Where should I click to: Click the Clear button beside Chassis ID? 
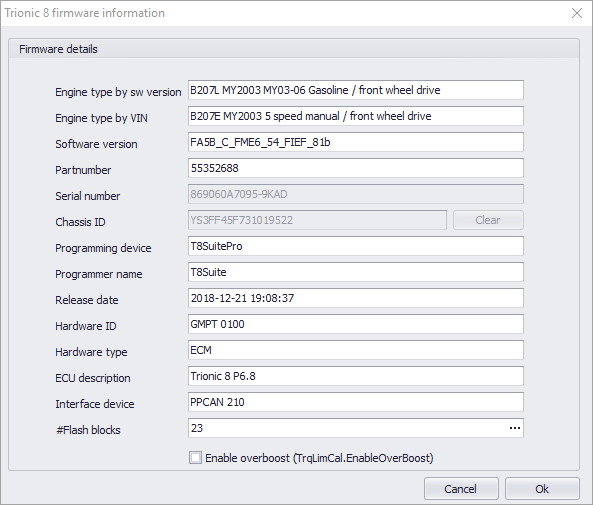pyautogui.click(x=488, y=220)
